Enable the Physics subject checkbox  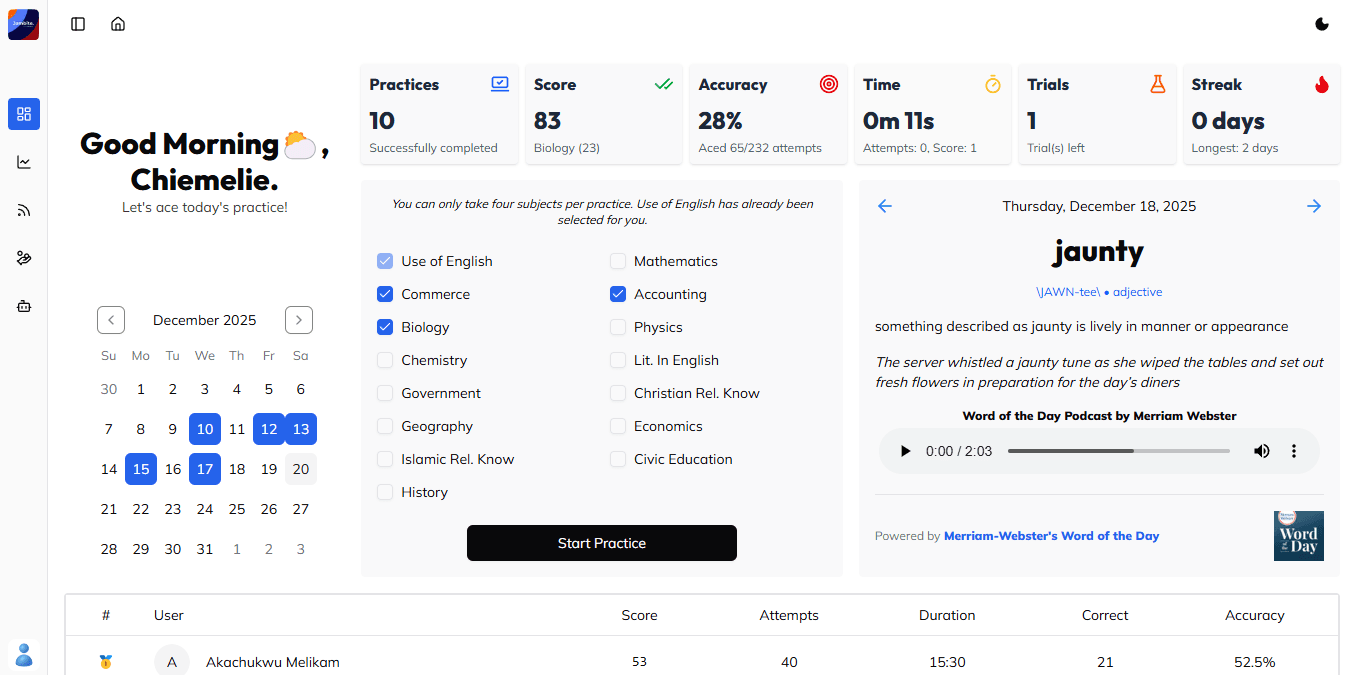coord(618,327)
